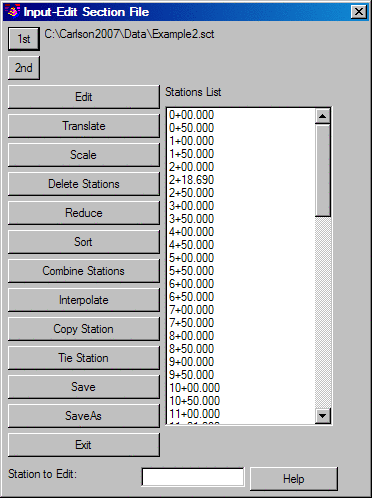Screen dimensions: 372x498
Task: Focus the Station to Edit field
Action: click(193, 477)
